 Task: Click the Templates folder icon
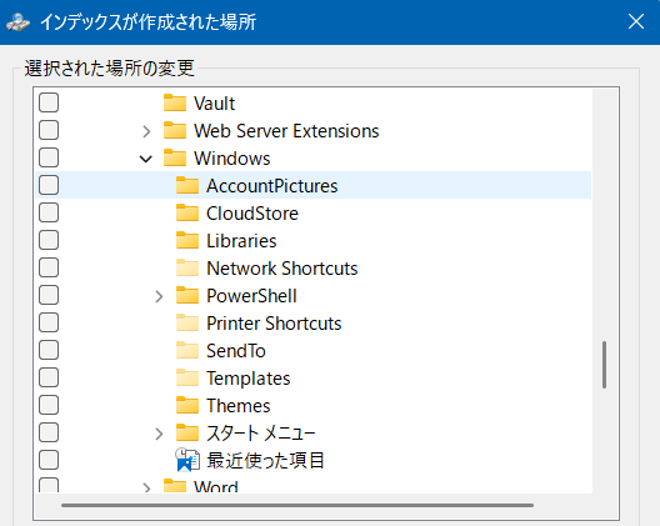[187, 378]
